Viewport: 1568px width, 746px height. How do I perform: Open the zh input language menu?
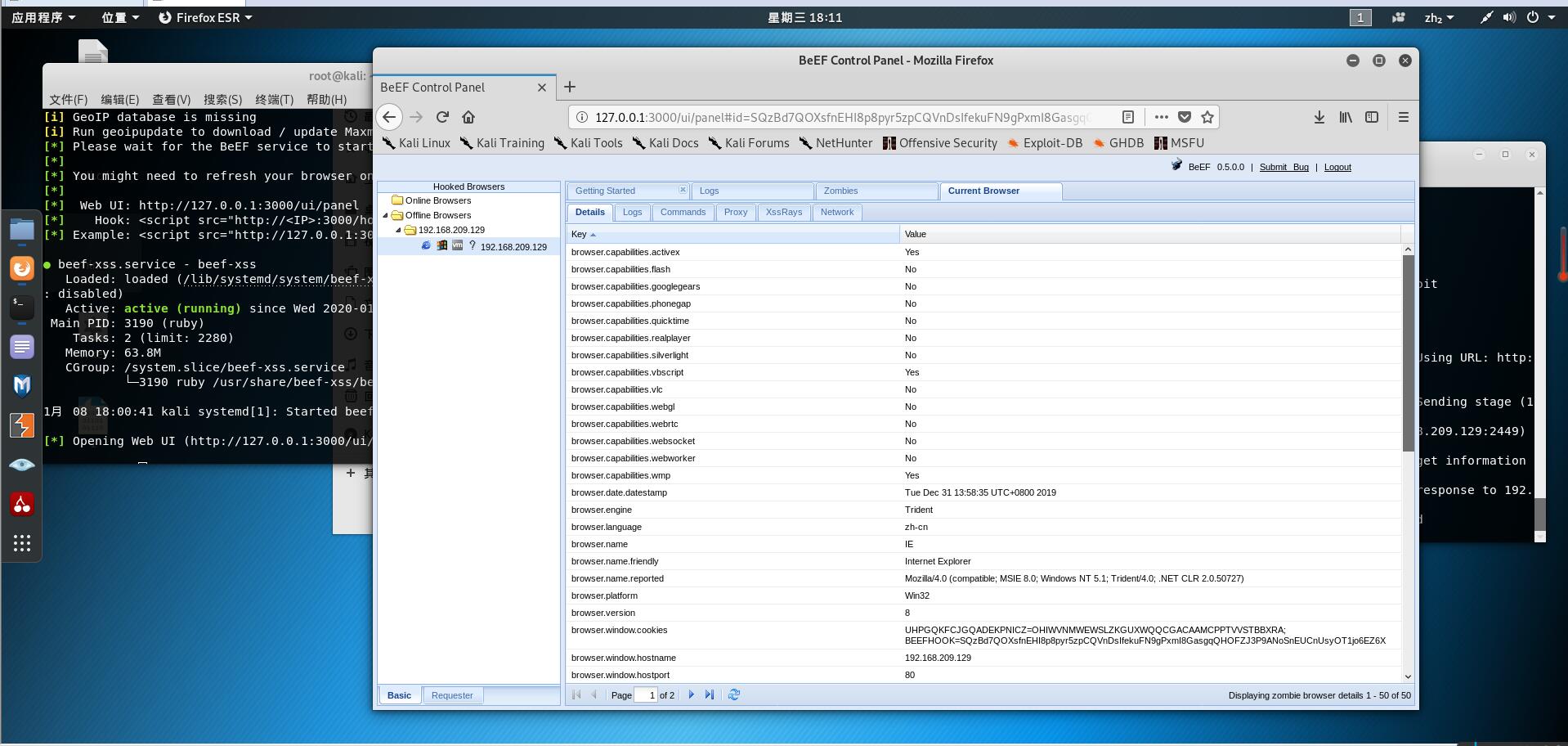(1439, 17)
